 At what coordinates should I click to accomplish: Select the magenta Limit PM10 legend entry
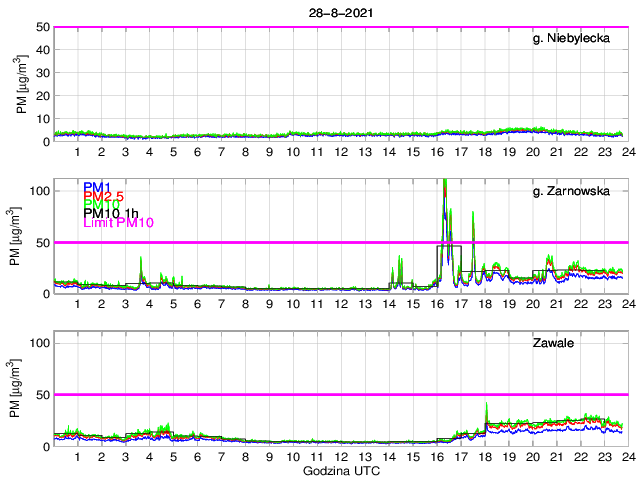point(117,223)
